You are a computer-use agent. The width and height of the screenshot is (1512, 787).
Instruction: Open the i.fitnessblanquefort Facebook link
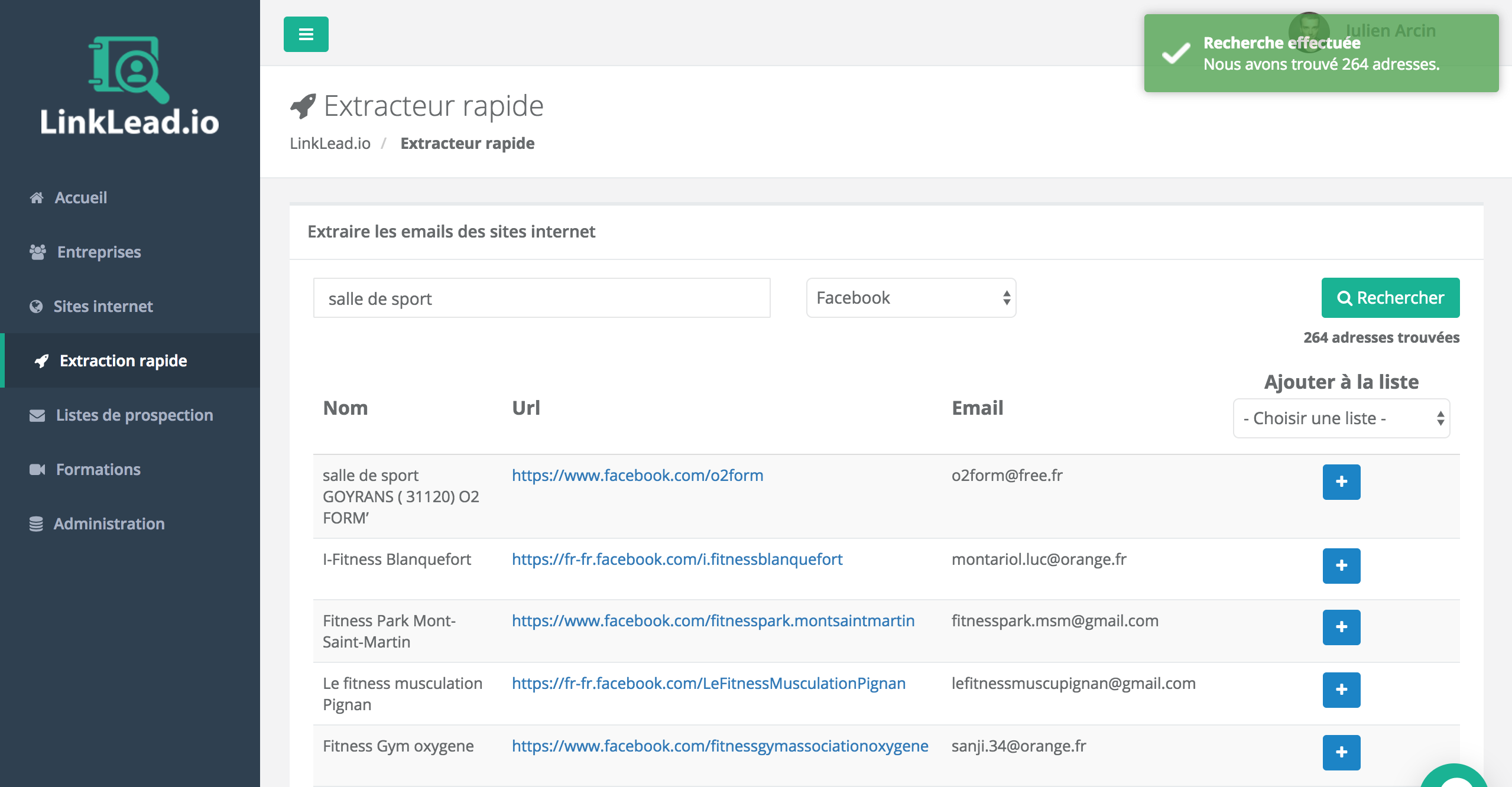(677, 559)
